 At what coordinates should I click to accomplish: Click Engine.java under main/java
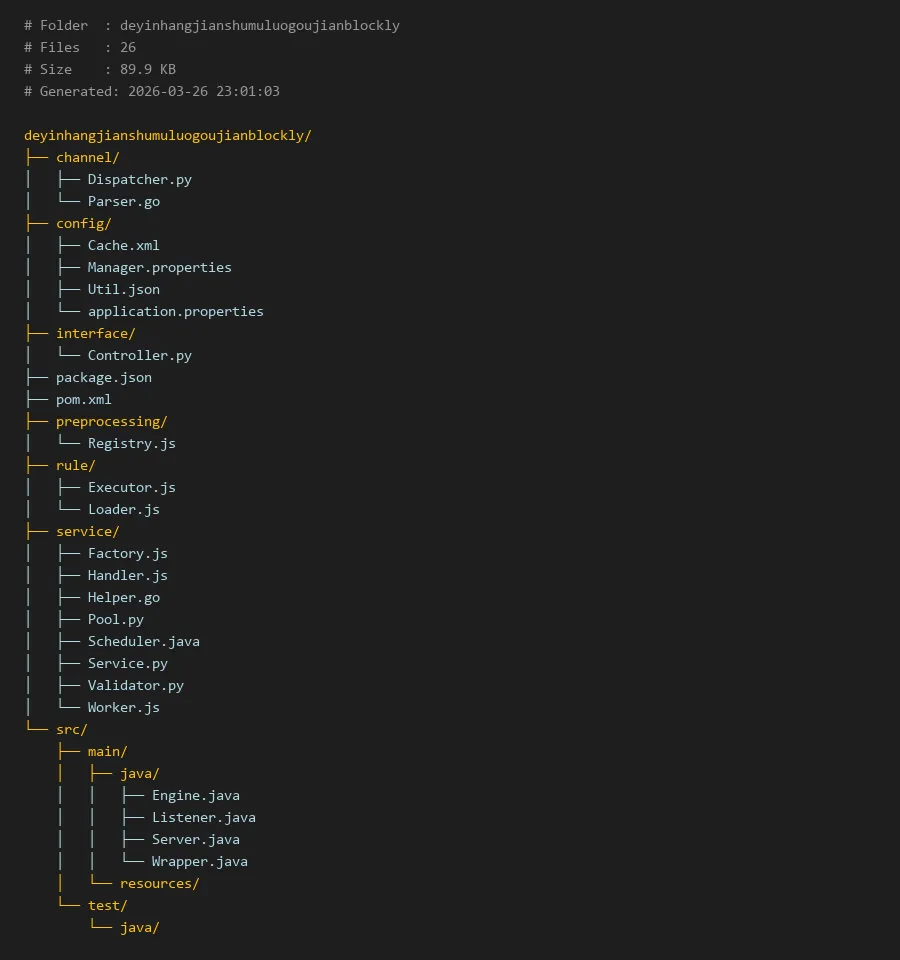click(x=195, y=795)
